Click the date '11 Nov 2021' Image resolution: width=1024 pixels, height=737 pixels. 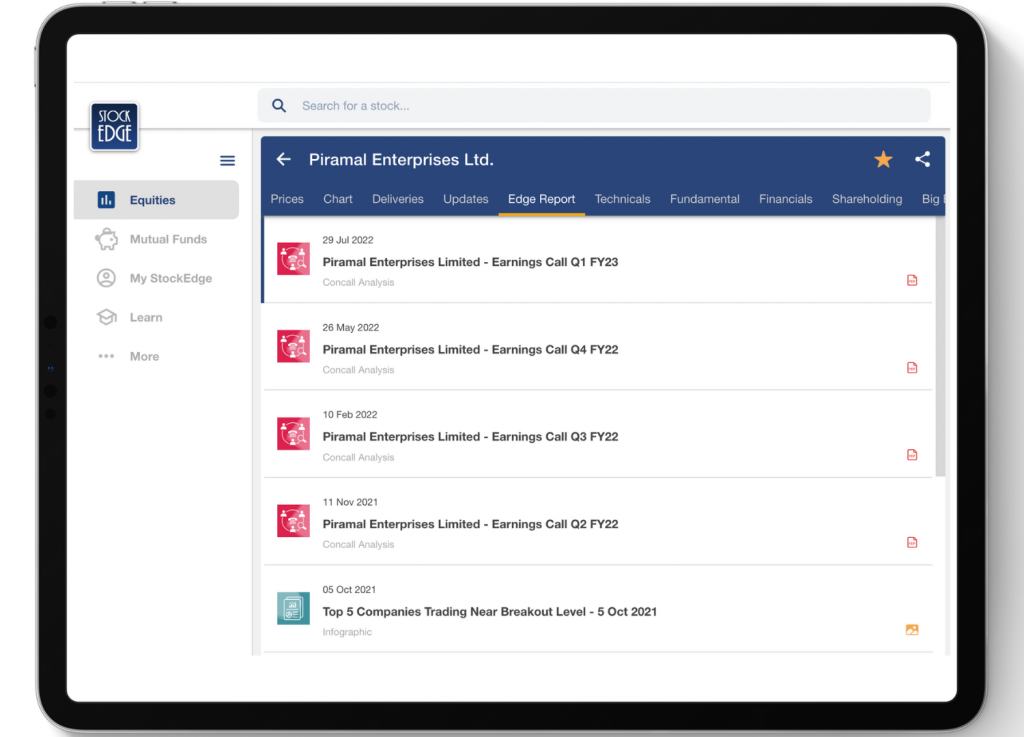[x=350, y=502]
